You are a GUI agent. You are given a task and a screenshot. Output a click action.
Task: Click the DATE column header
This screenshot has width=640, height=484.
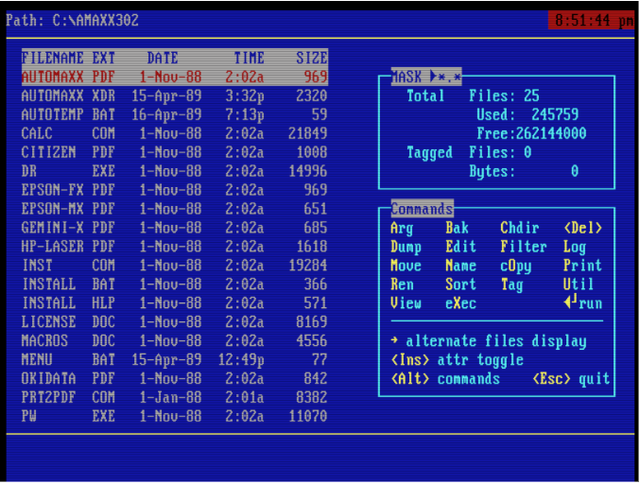162,58
